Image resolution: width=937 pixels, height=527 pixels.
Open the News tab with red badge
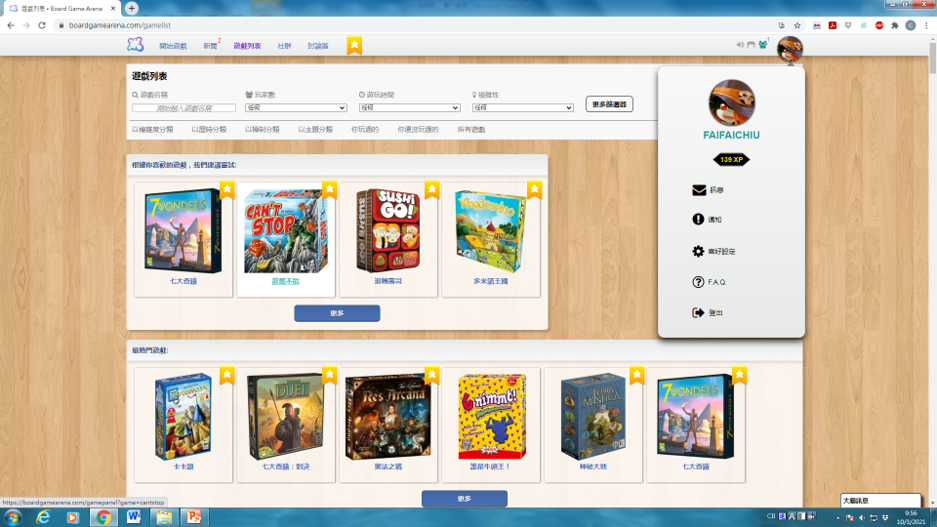(210, 46)
